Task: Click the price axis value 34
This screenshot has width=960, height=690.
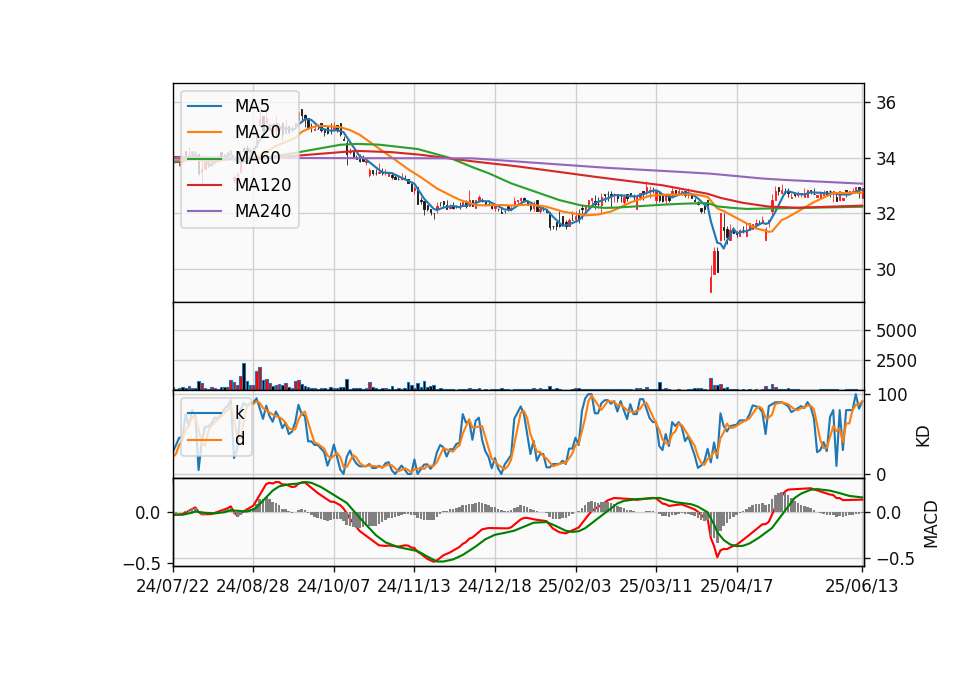Action: (x=886, y=159)
